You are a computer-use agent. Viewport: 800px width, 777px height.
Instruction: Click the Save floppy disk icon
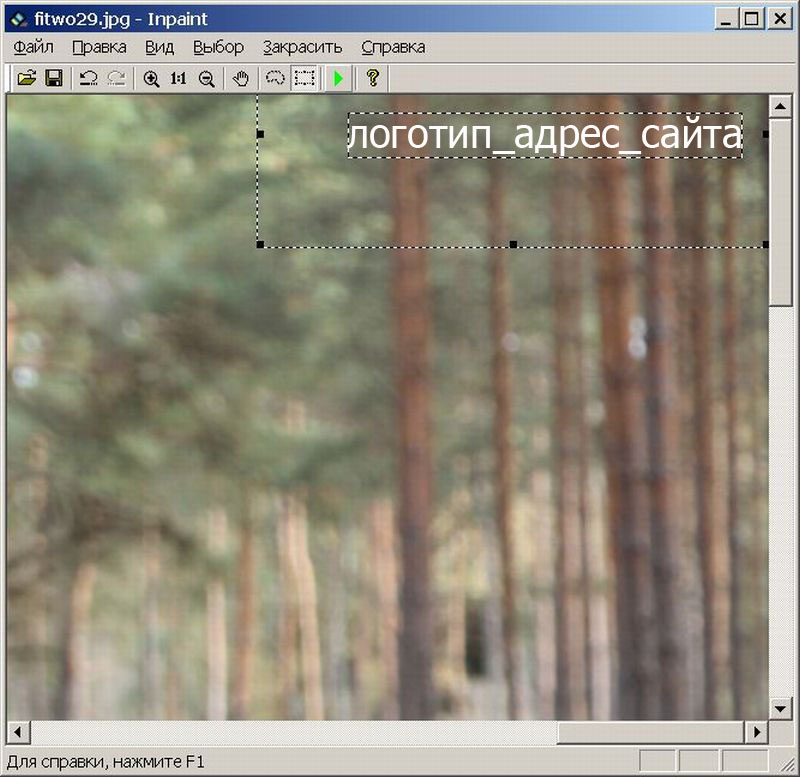tap(54, 78)
